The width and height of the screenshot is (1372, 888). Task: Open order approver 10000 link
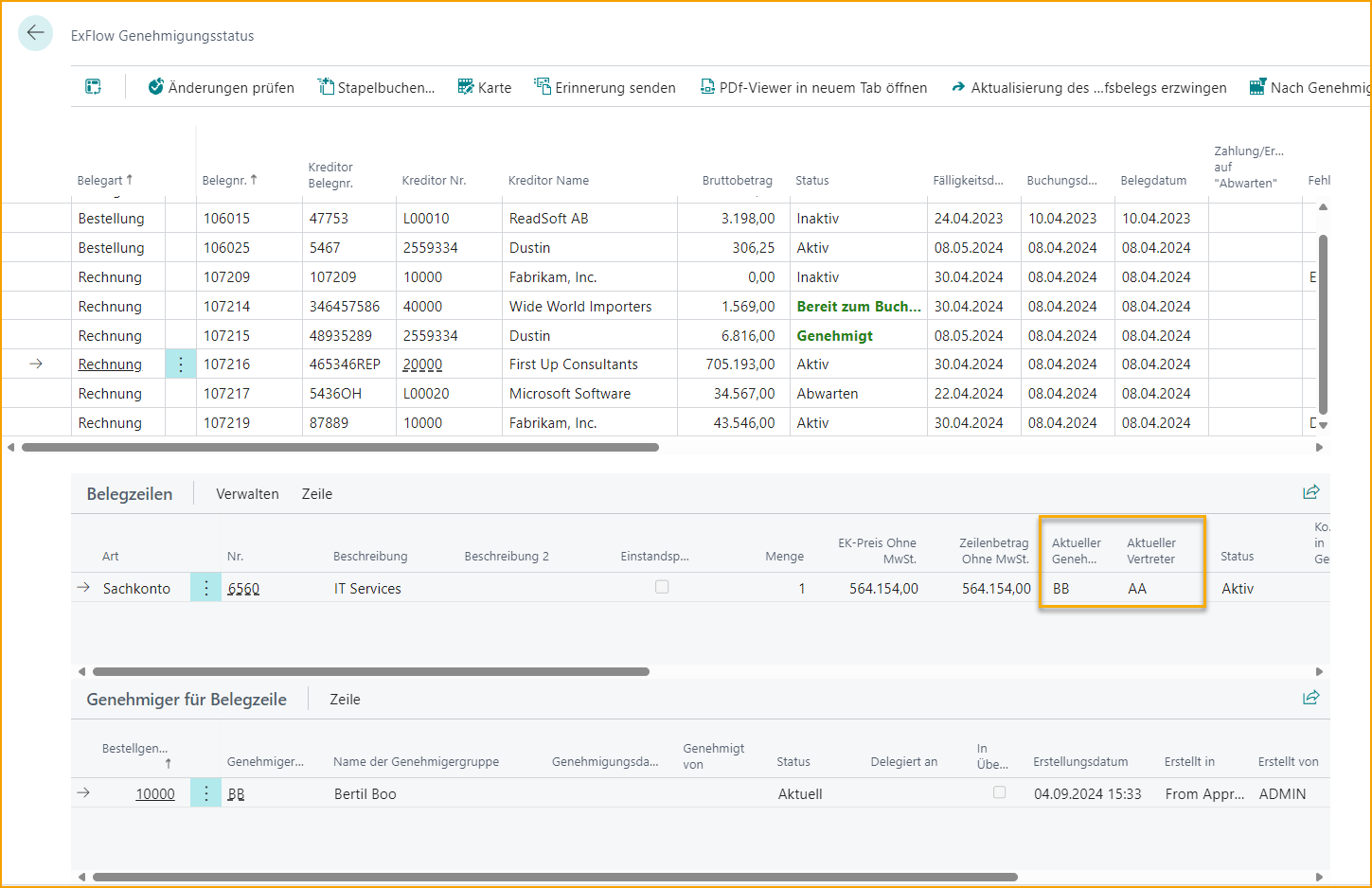click(x=155, y=793)
